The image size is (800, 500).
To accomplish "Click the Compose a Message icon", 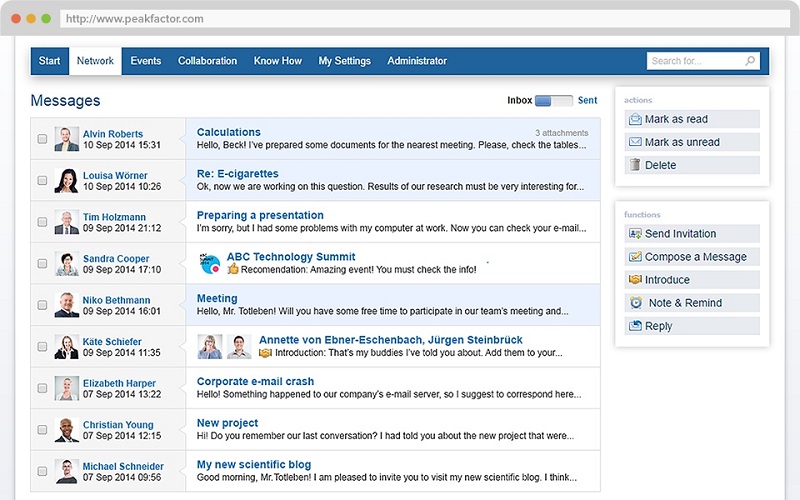I will 635,256.
